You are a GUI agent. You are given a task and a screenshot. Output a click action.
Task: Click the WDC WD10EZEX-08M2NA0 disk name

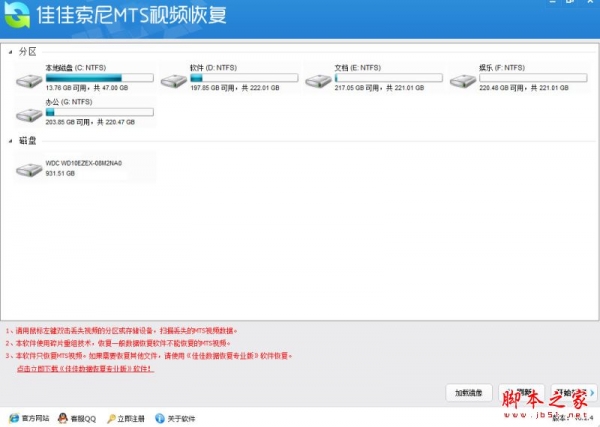pos(84,163)
